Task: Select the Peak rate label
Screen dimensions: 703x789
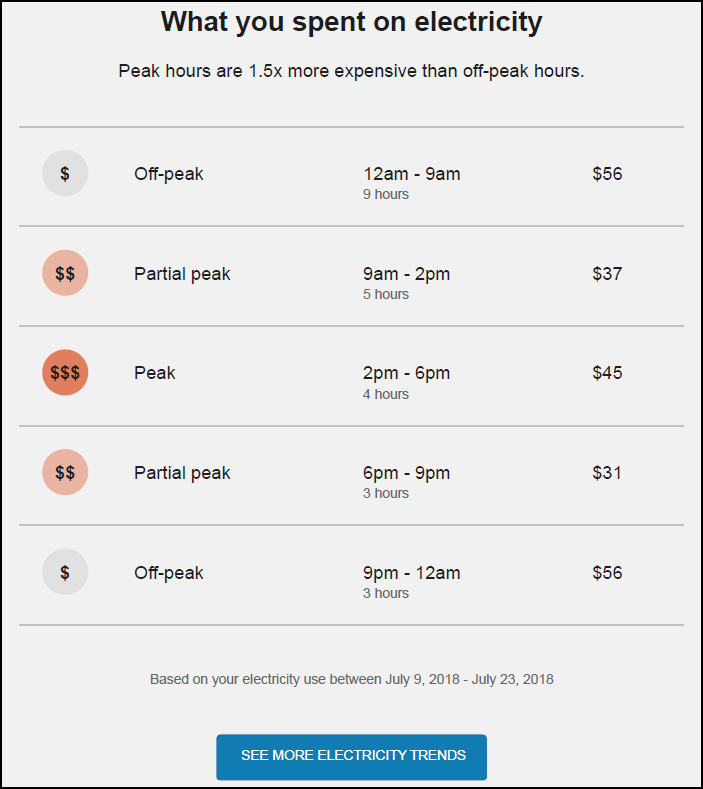Action: point(154,373)
